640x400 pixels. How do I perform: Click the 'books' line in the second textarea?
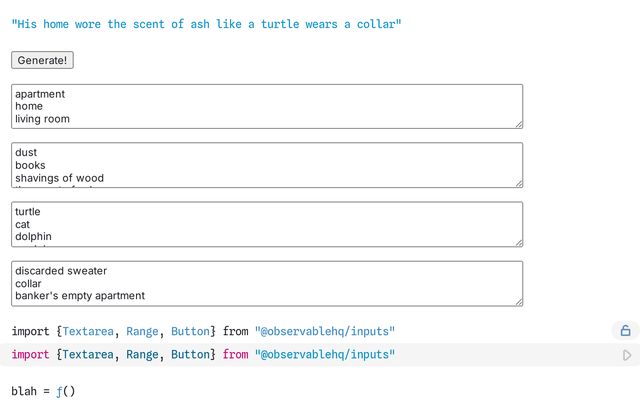30,165
